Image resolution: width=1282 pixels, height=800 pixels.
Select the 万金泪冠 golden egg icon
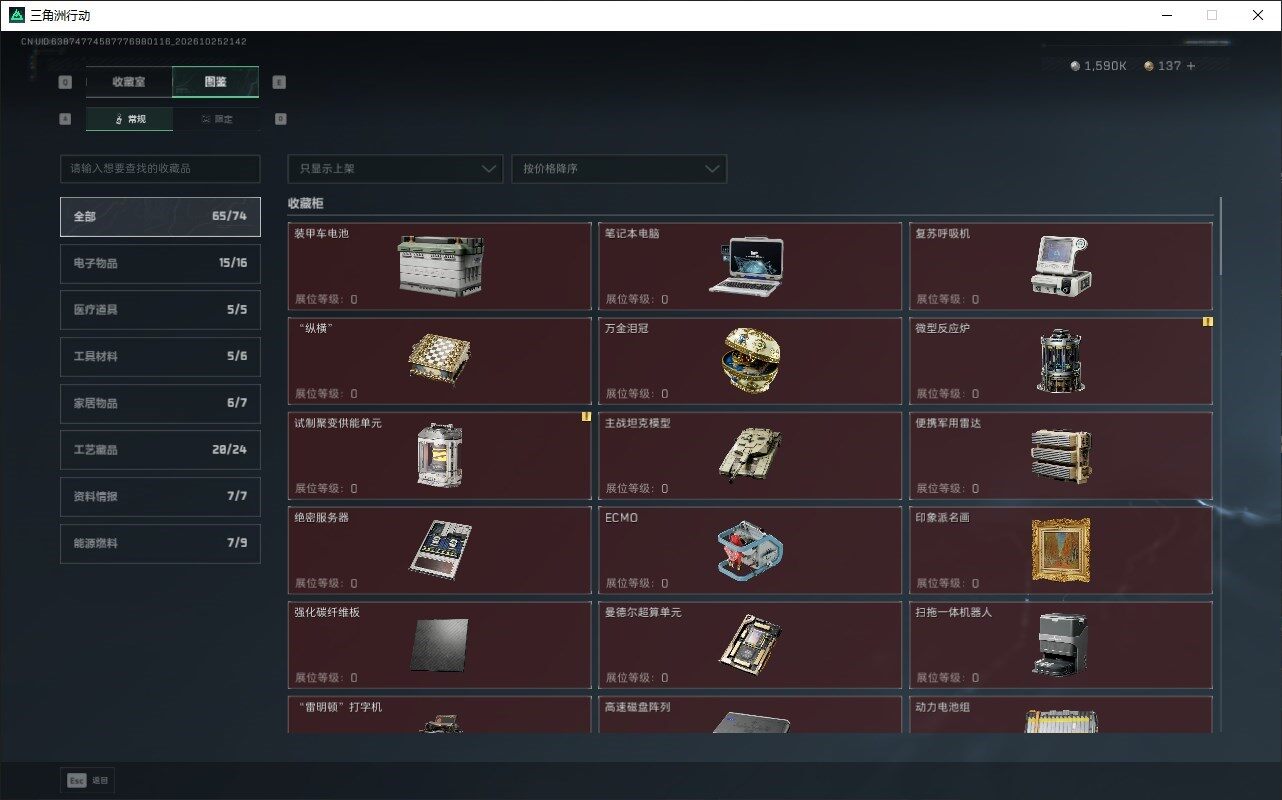click(751, 360)
